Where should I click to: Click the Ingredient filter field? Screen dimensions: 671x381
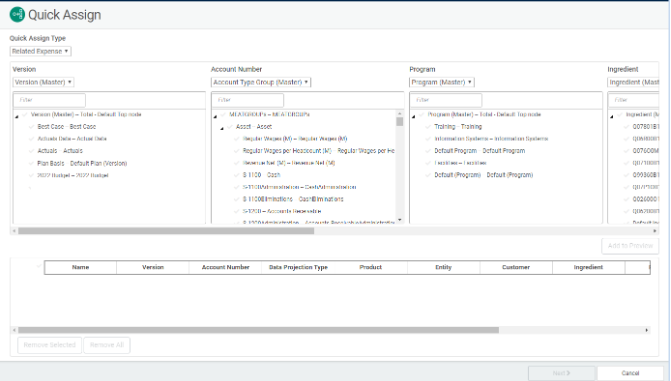coord(634,100)
